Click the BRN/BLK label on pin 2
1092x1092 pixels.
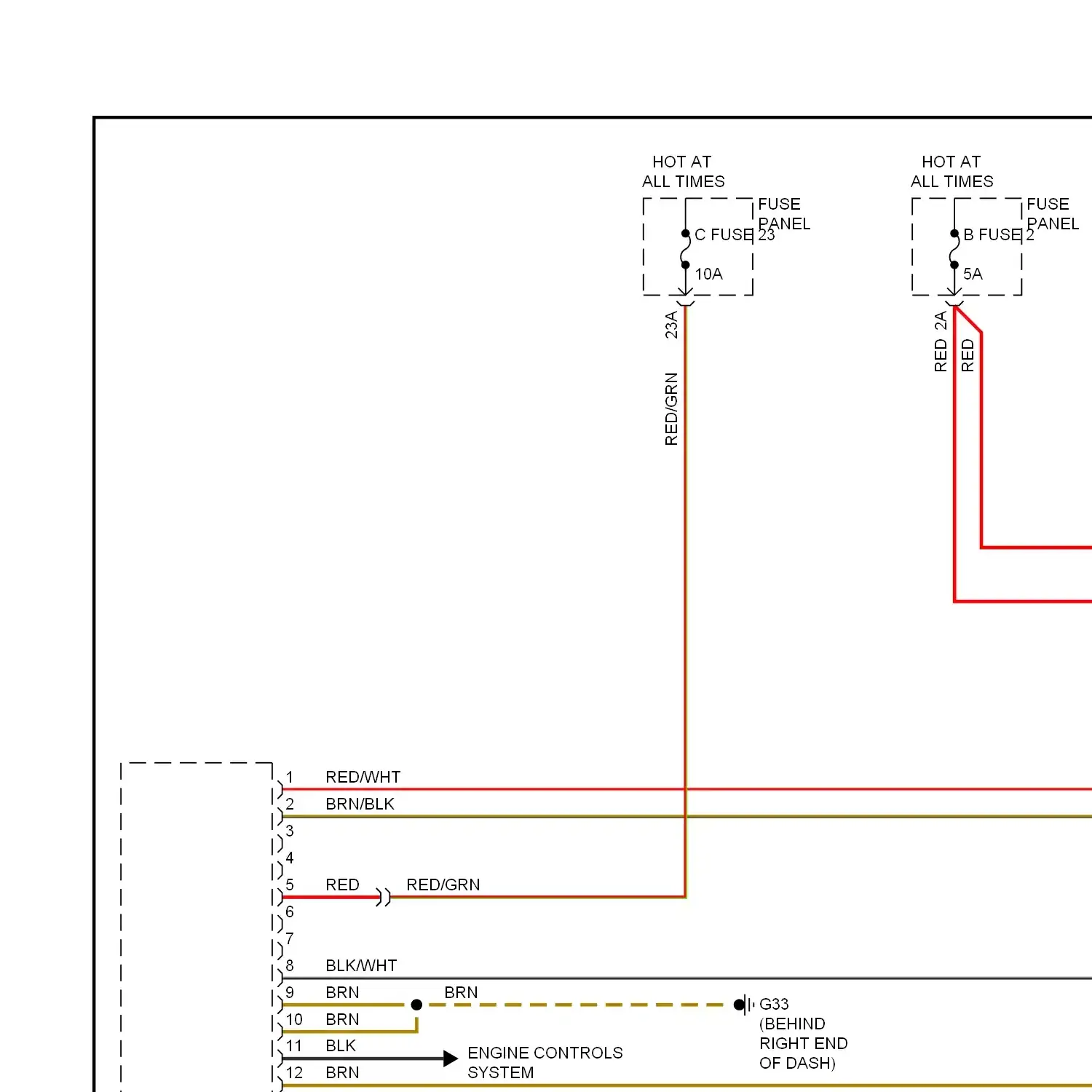pyautogui.click(x=360, y=804)
